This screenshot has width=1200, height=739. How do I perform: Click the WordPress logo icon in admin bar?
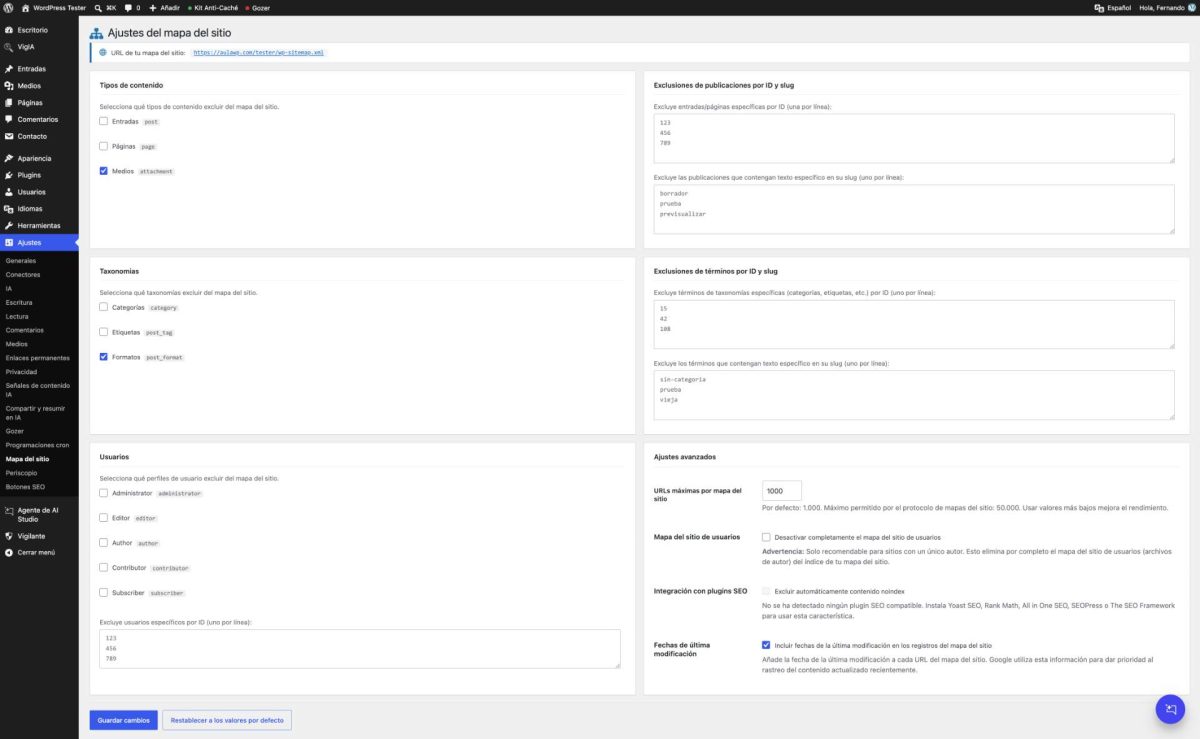tap(8, 7)
